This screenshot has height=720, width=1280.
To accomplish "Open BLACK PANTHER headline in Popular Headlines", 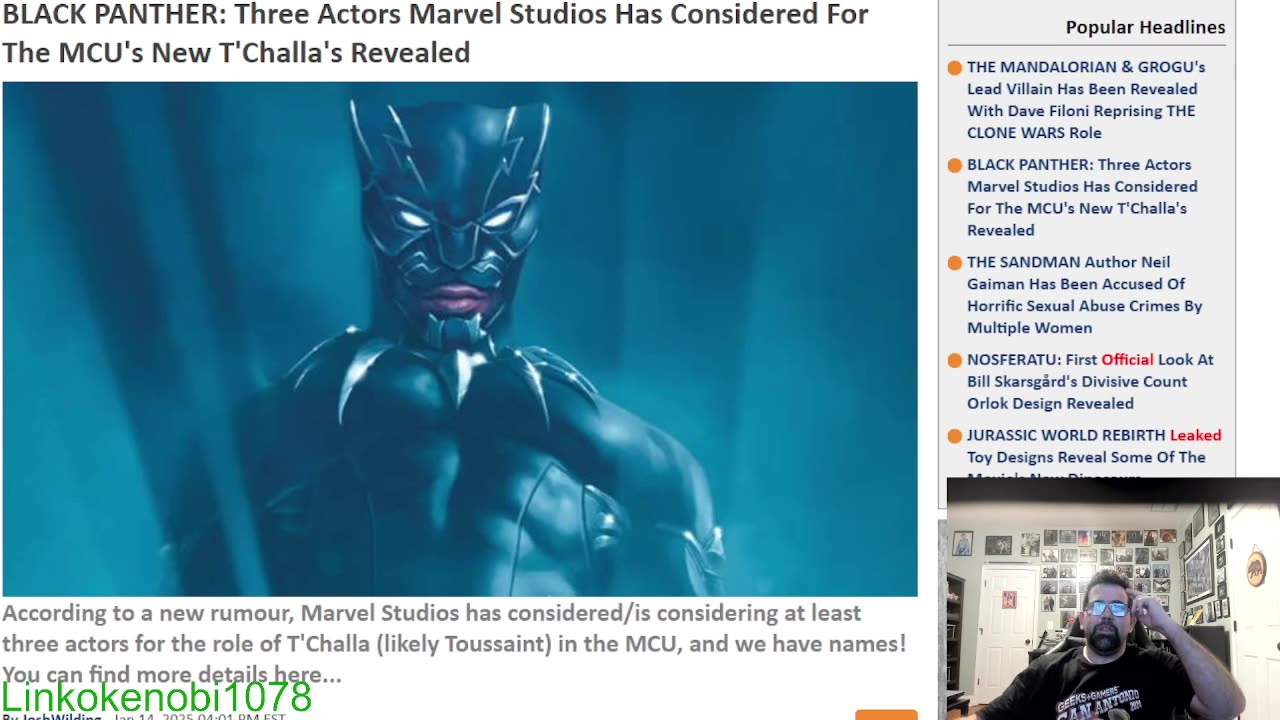I will (x=1082, y=197).
